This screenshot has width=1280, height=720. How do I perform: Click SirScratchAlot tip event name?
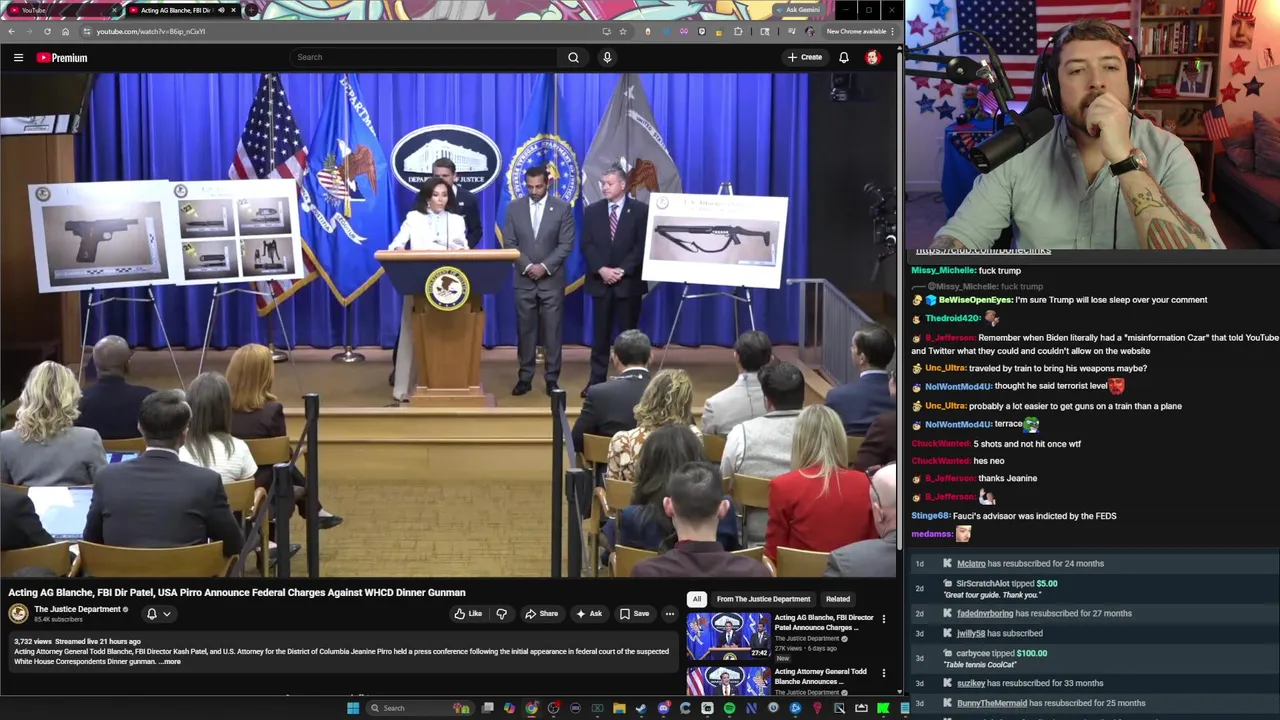tap(983, 583)
